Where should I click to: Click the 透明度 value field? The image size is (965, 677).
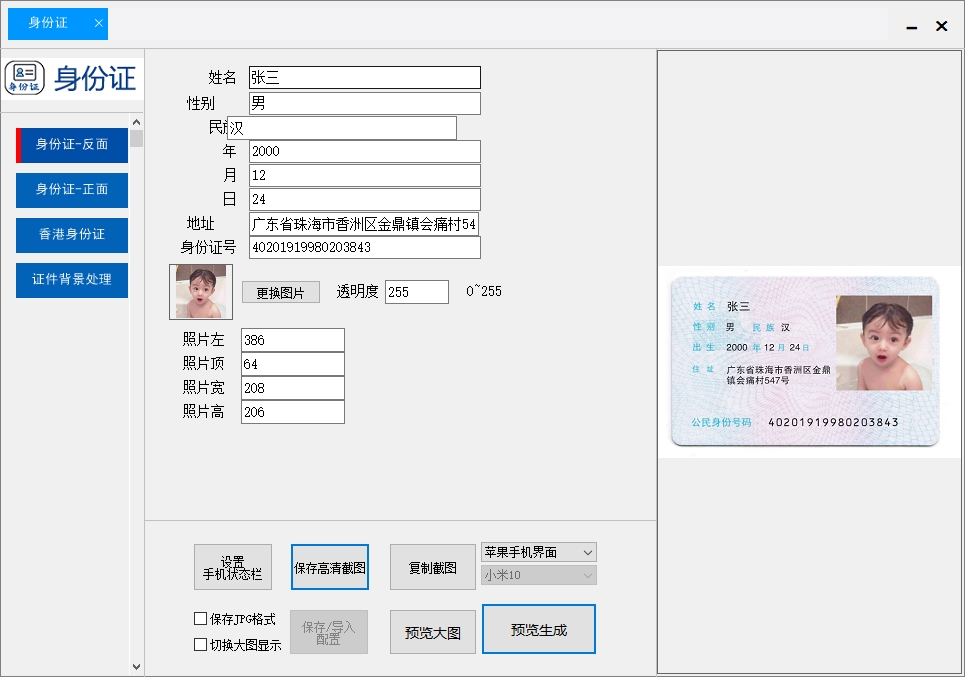click(x=414, y=291)
